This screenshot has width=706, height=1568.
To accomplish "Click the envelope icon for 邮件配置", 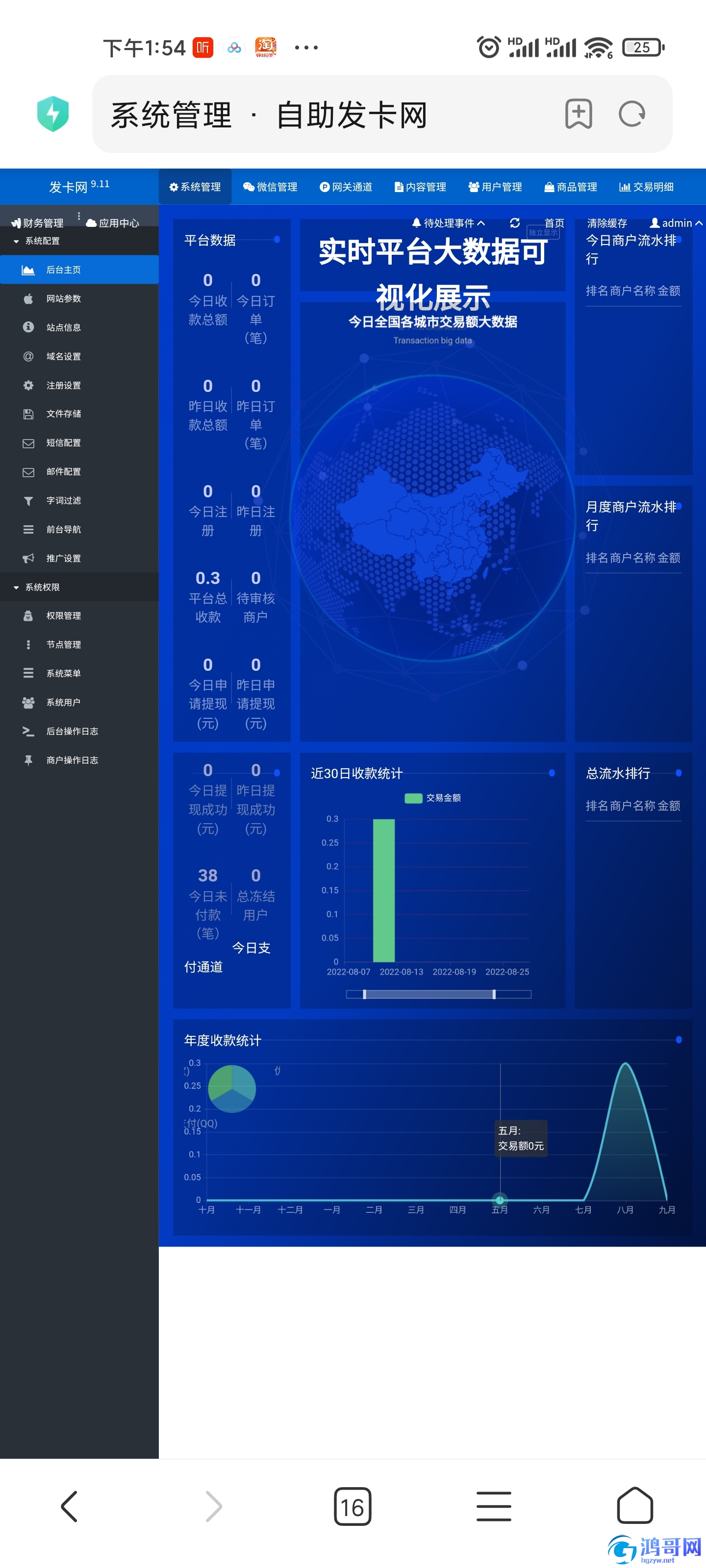I will click(28, 472).
